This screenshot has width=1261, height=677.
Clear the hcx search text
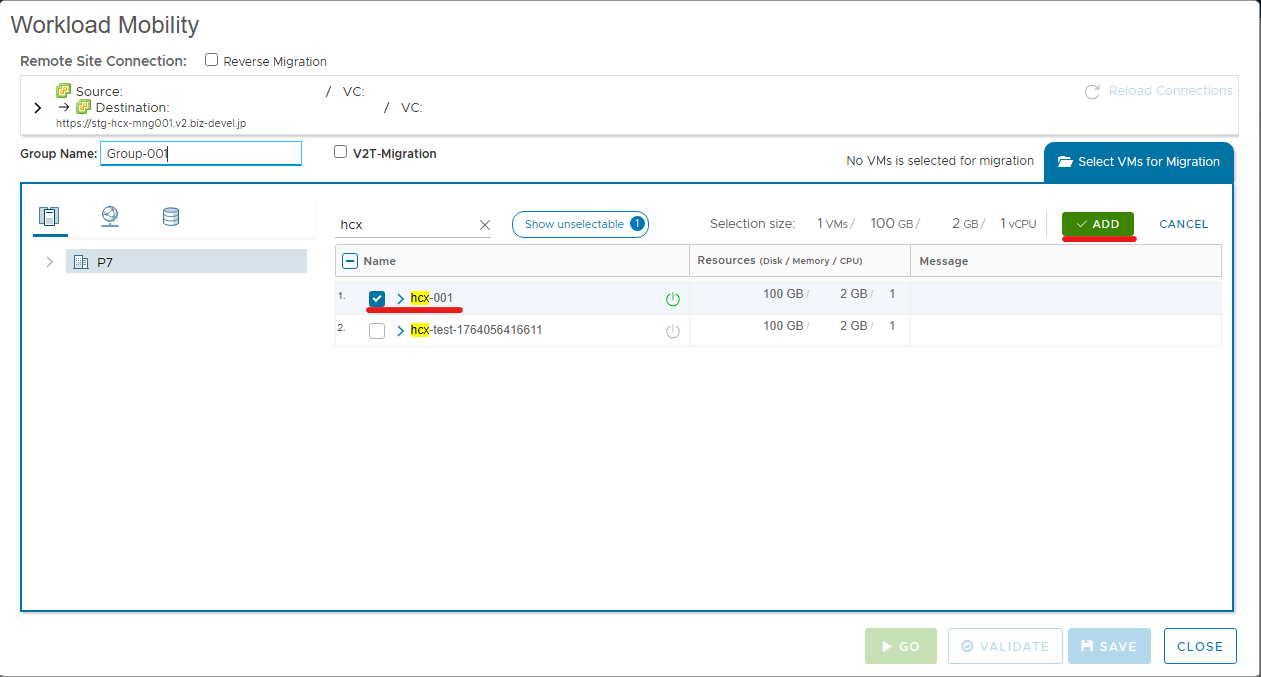(485, 225)
